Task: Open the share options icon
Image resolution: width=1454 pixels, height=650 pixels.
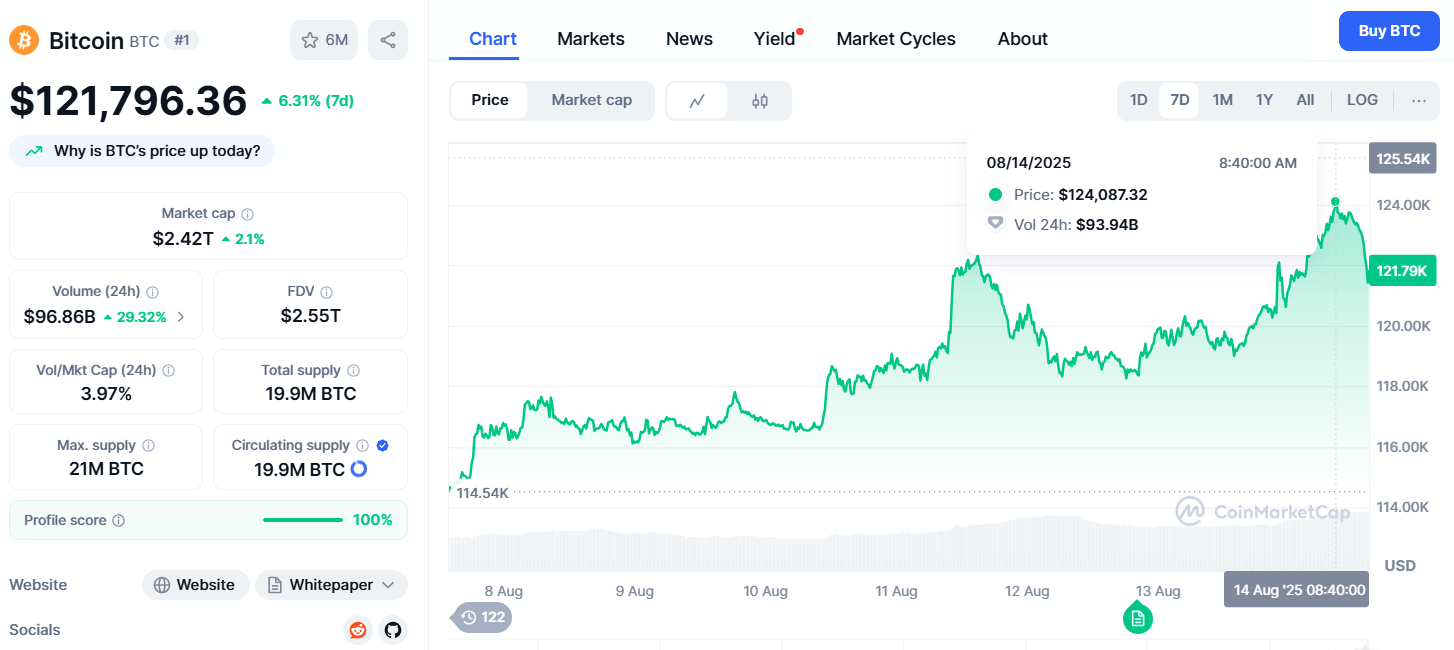Action: 388,40
